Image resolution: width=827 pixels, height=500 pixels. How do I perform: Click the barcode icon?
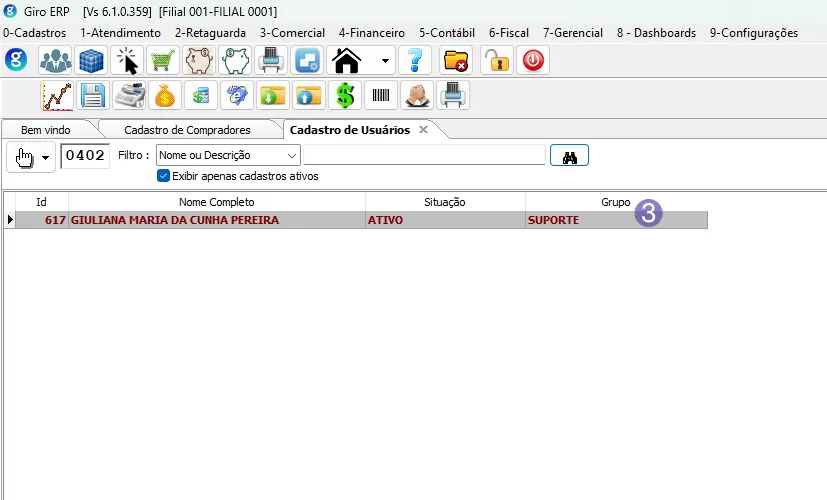[381, 96]
